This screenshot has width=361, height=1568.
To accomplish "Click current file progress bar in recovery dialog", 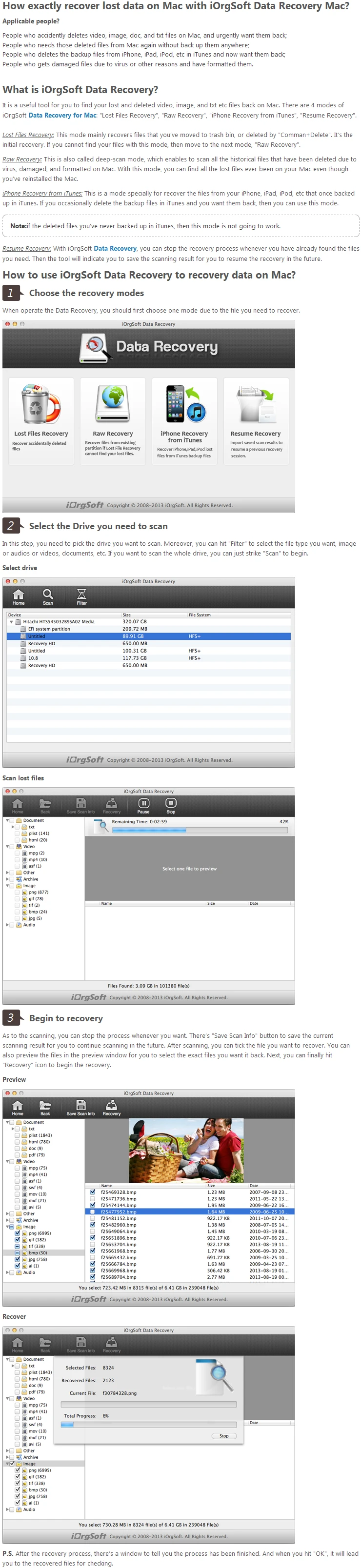I will [148, 1405].
